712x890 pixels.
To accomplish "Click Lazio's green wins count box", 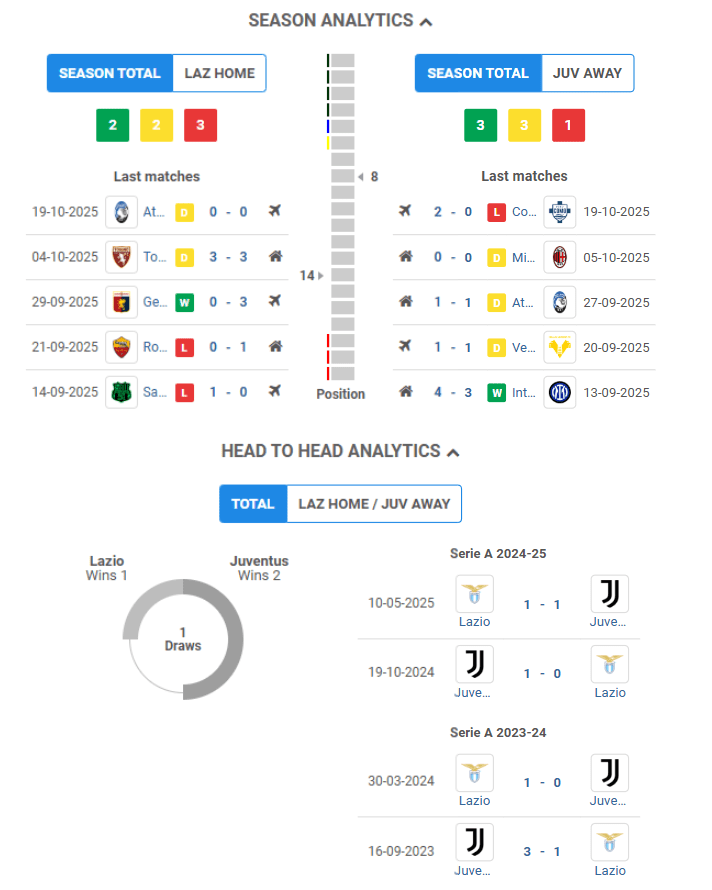I will point(112,125).
